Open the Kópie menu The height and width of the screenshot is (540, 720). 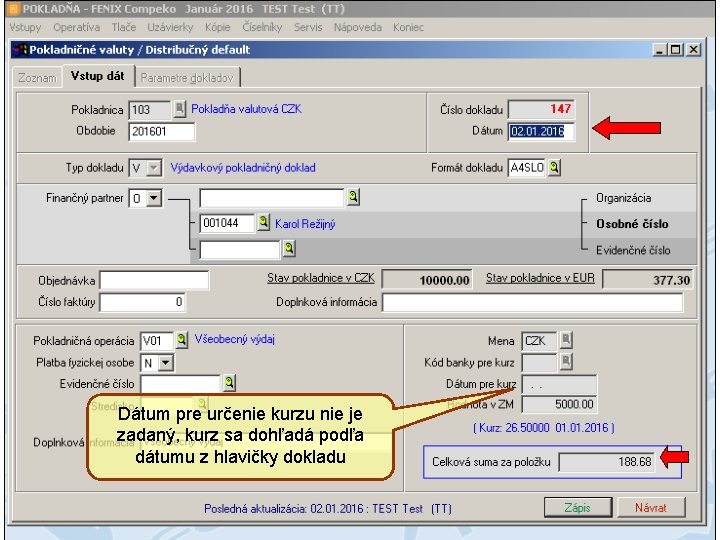217,28
